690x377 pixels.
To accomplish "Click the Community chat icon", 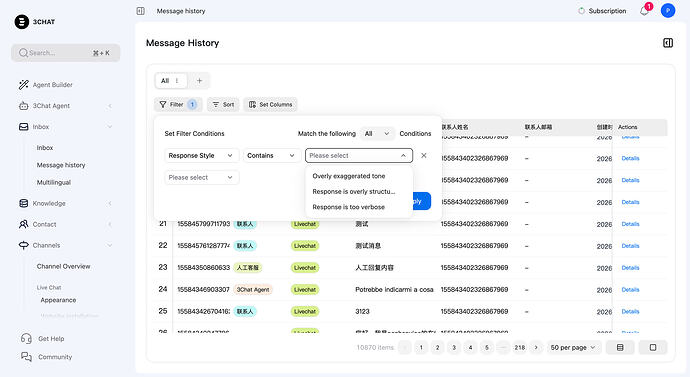I will [x=26, y=357].
